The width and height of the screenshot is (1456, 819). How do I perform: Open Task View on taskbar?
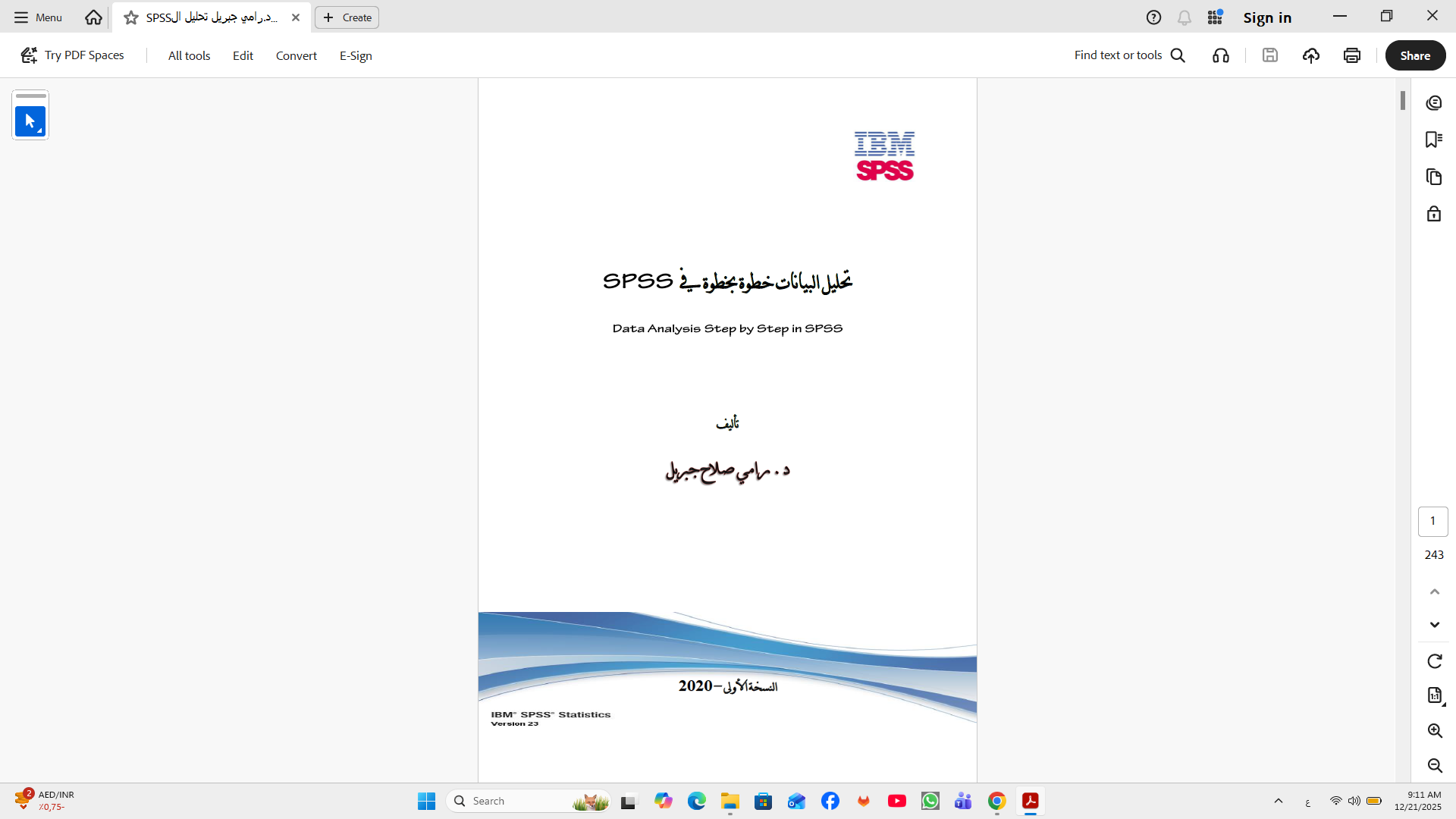click(x=629, y=801)
